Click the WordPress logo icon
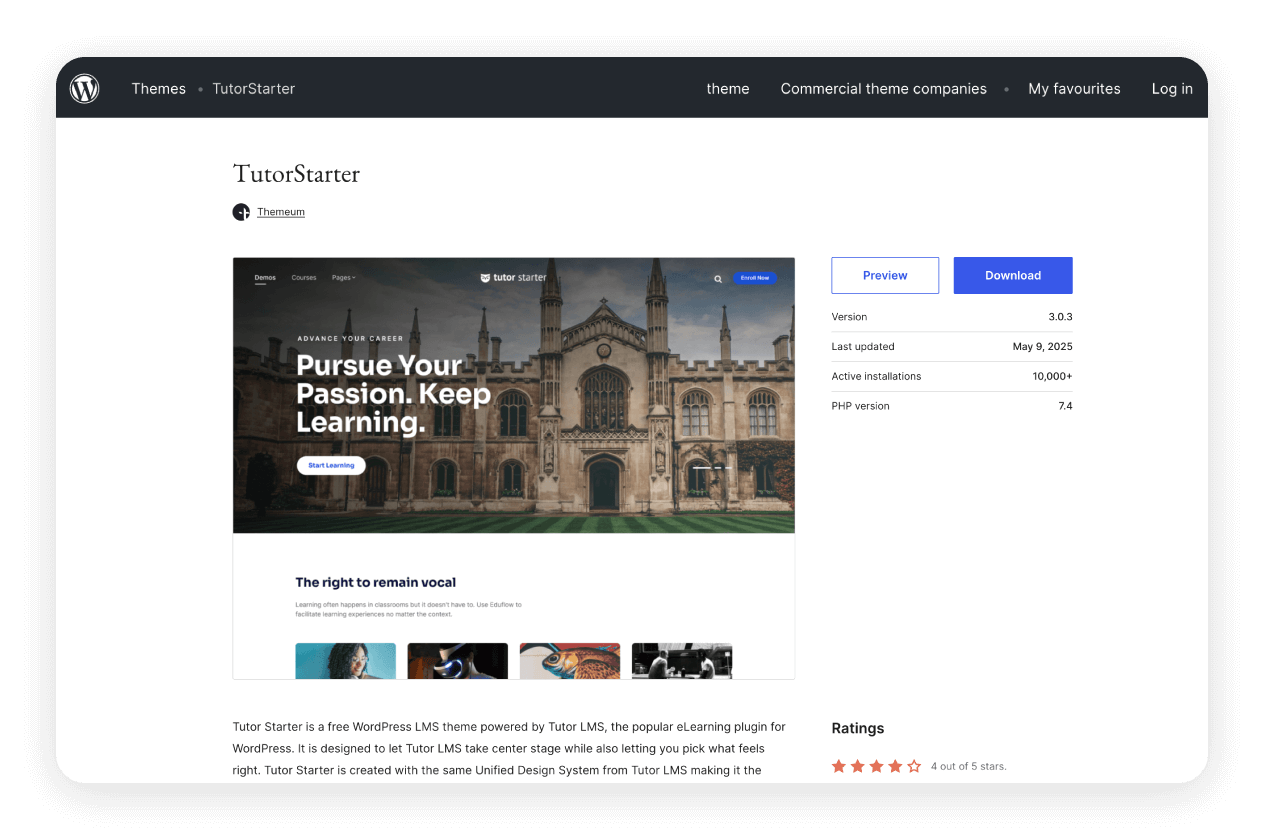This screenshot has width=1264, height=840. click(85, 89)
